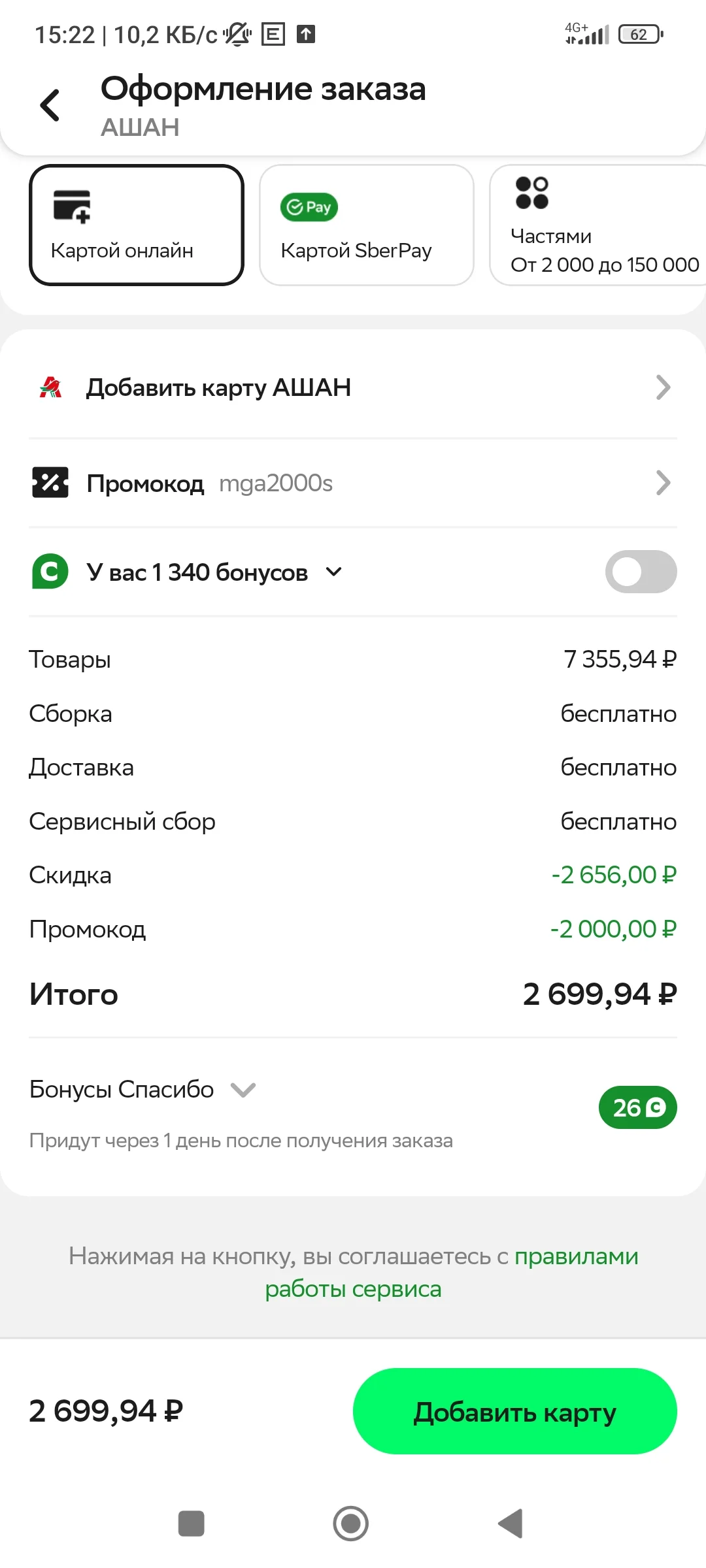The image size is (706, 1568).
Task: Tap the entered promo code mga2000s field
Action: [276, 483]
